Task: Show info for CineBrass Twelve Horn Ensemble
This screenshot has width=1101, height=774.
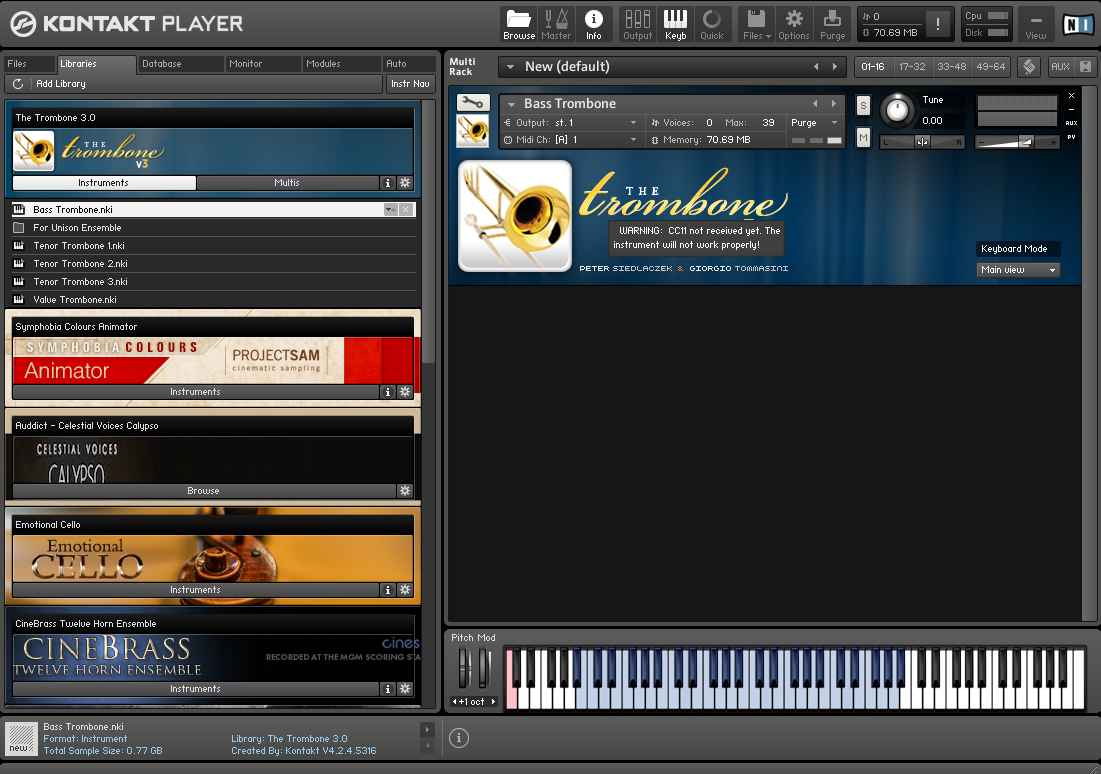Action: coord(388,689)
